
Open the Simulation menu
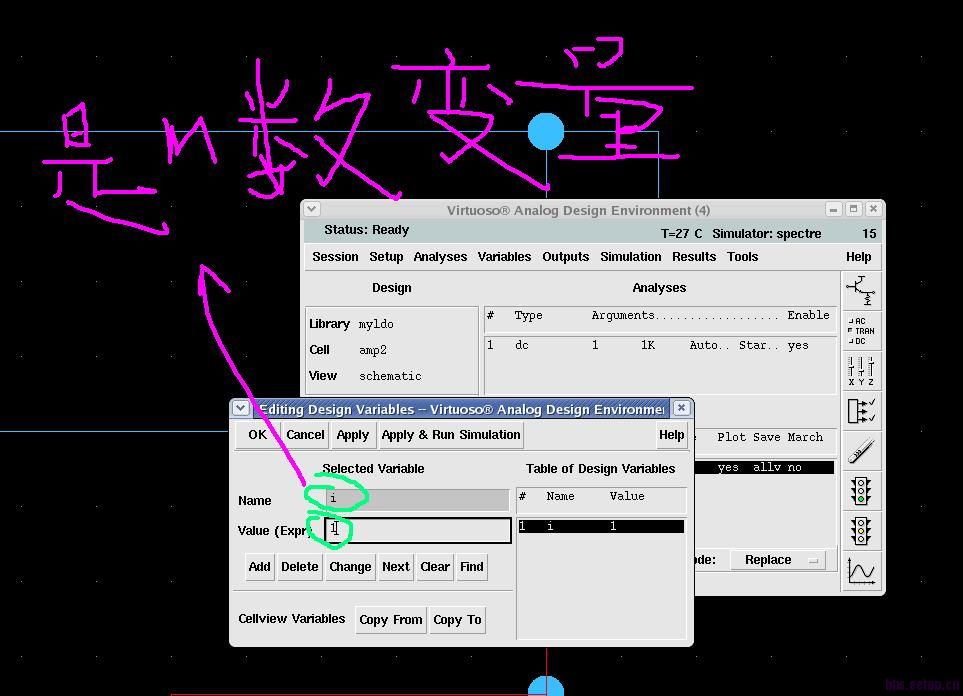(630, 257)
